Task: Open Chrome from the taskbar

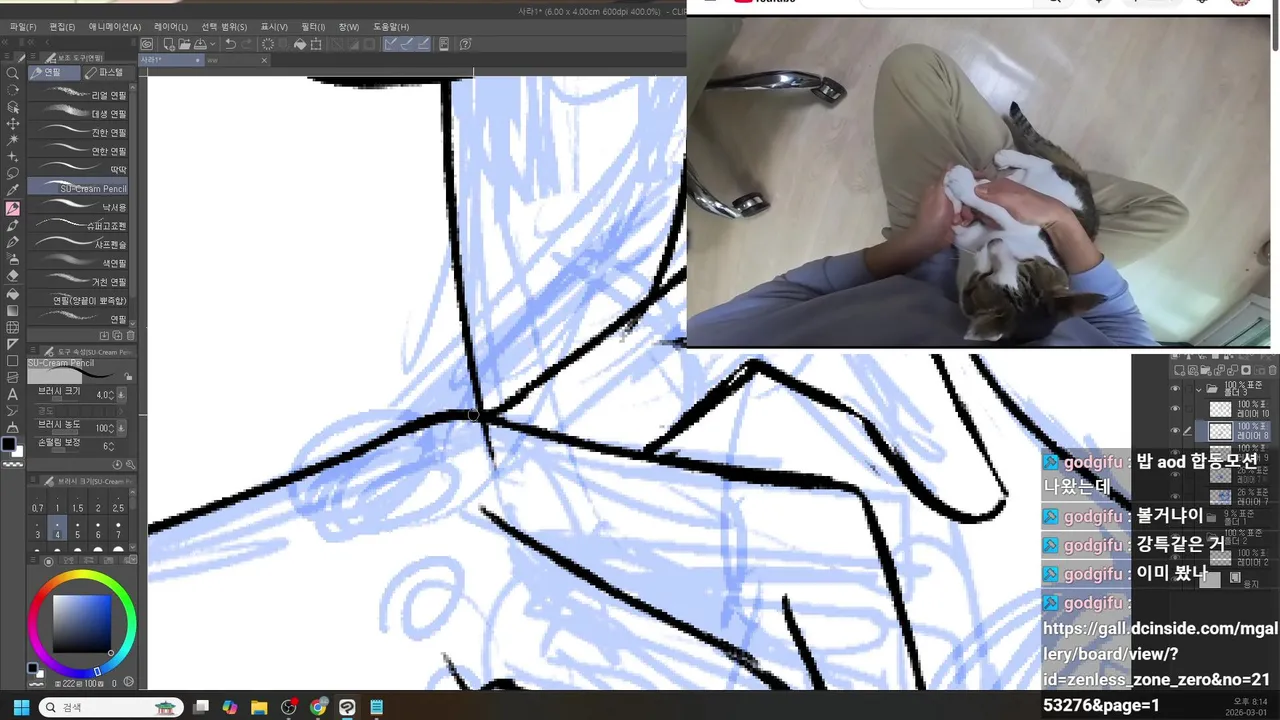Action: point(318,707)
